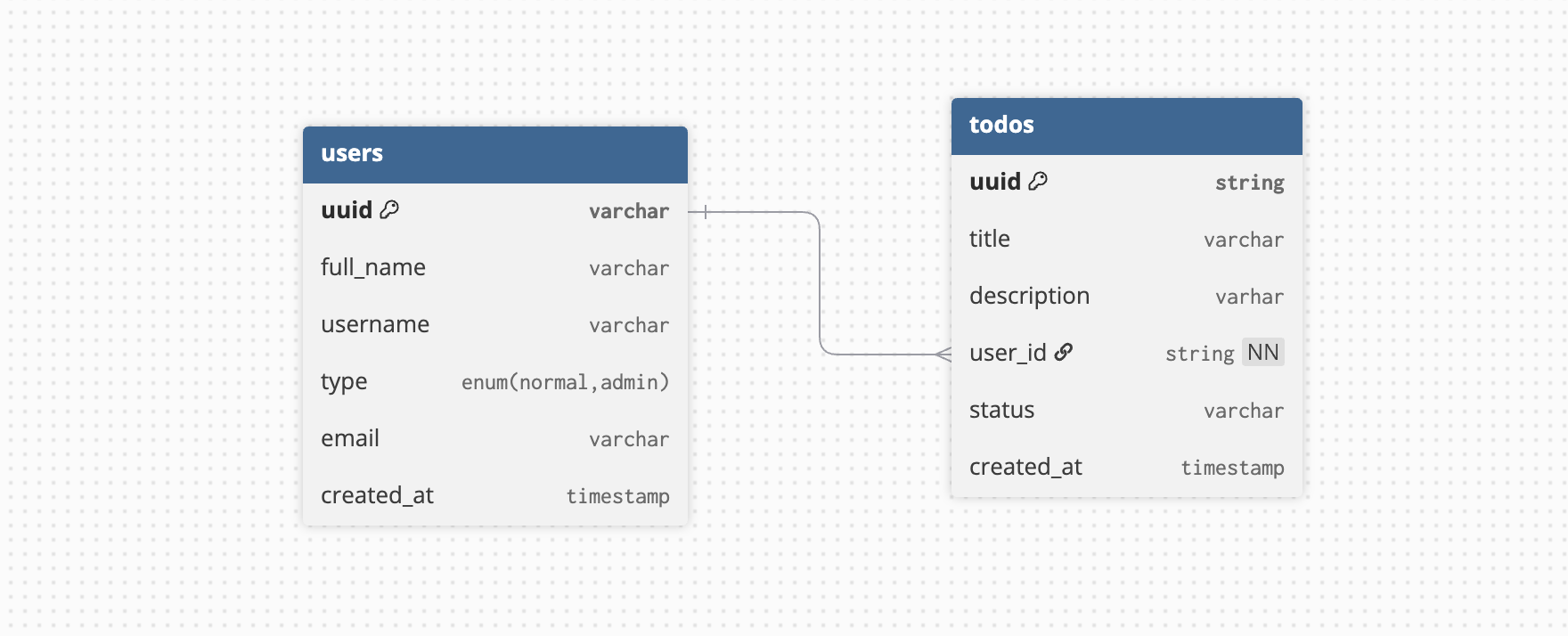Viewport: 1568px width, 636px height.
Task: Select the users table header
Action: 494,154
